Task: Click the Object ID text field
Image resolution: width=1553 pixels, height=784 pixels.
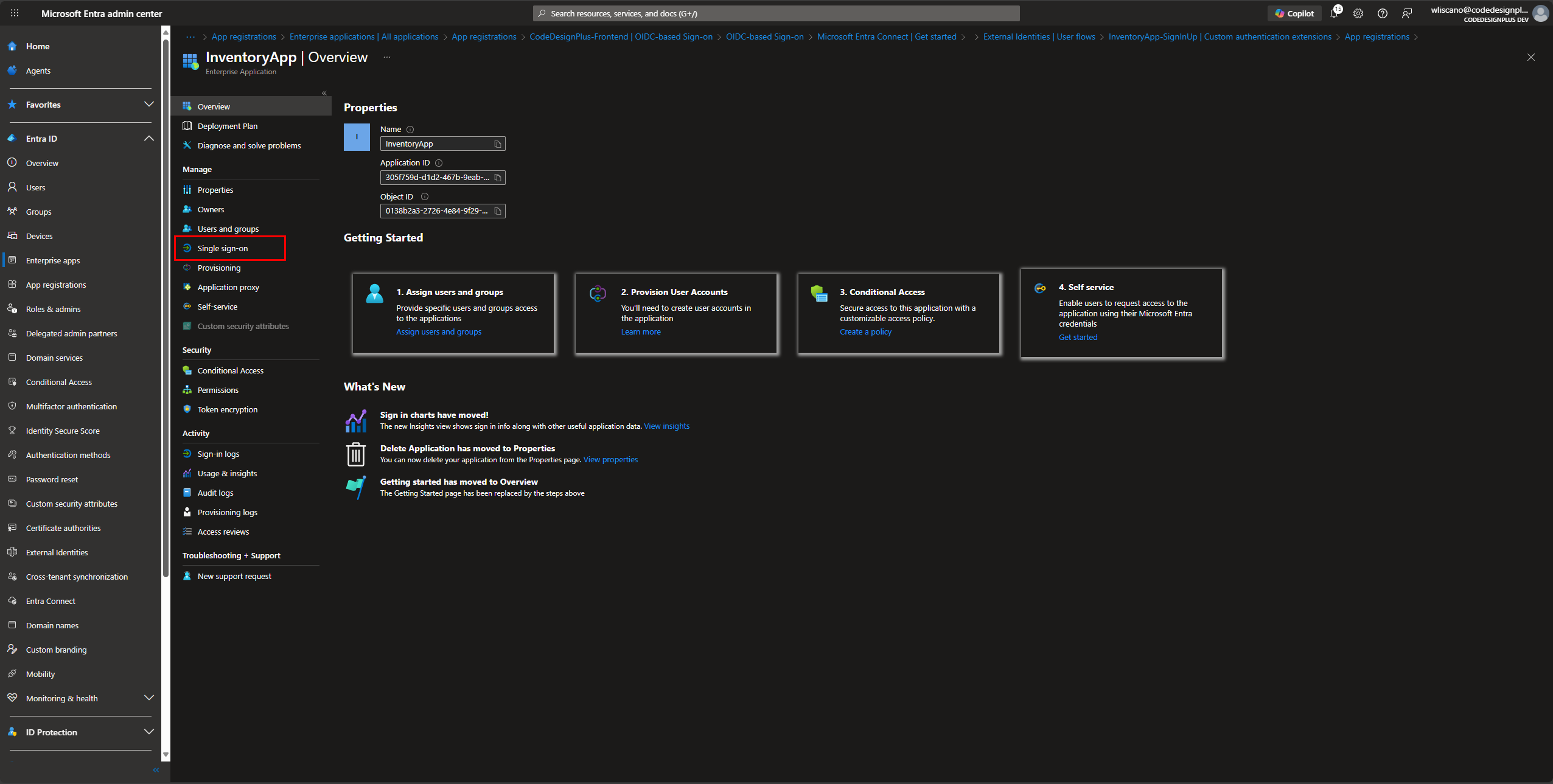Action: tap(442, 211)
